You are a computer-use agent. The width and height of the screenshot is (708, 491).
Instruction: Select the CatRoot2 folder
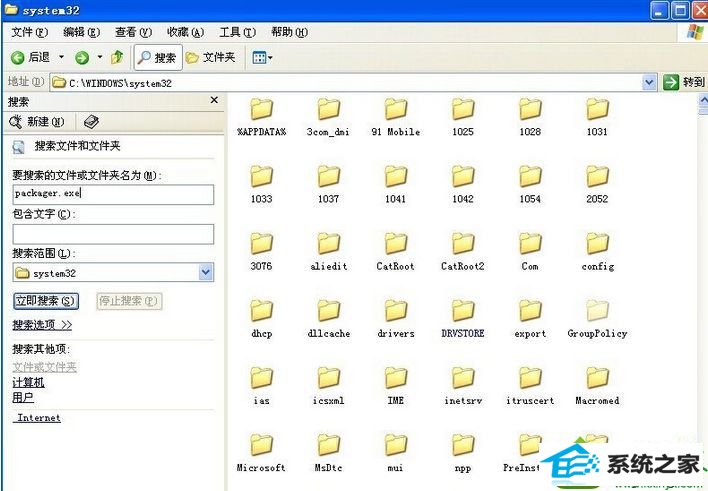(x=463, y=252)
